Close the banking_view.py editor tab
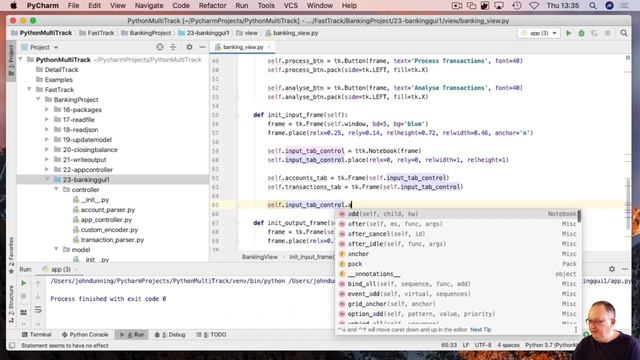Image resolution: width=640 pixels, height=360 pixels. pyautogui.click(x=269, y=47)
